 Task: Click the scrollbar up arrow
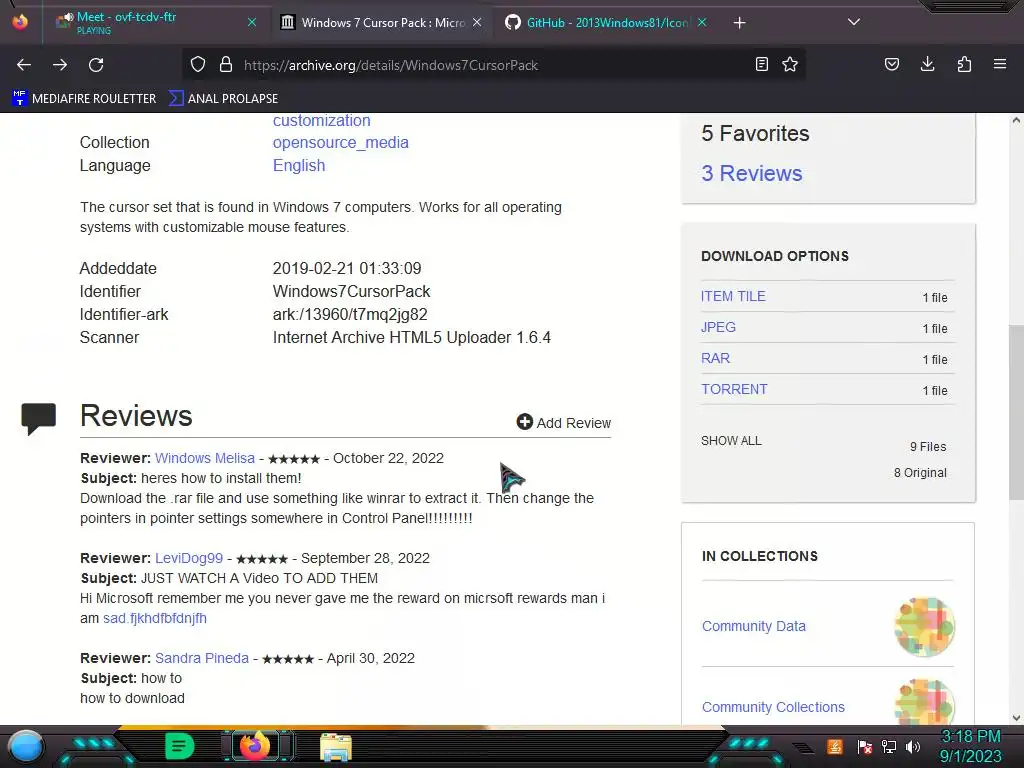click(x=1016, y=120)
